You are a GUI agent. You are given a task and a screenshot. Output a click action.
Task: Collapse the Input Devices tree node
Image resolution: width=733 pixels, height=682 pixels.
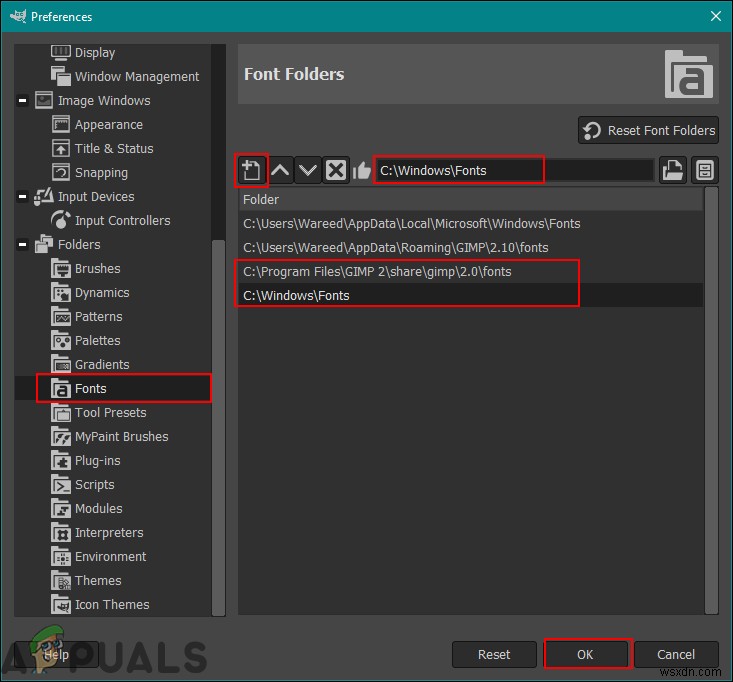[22, 196]
